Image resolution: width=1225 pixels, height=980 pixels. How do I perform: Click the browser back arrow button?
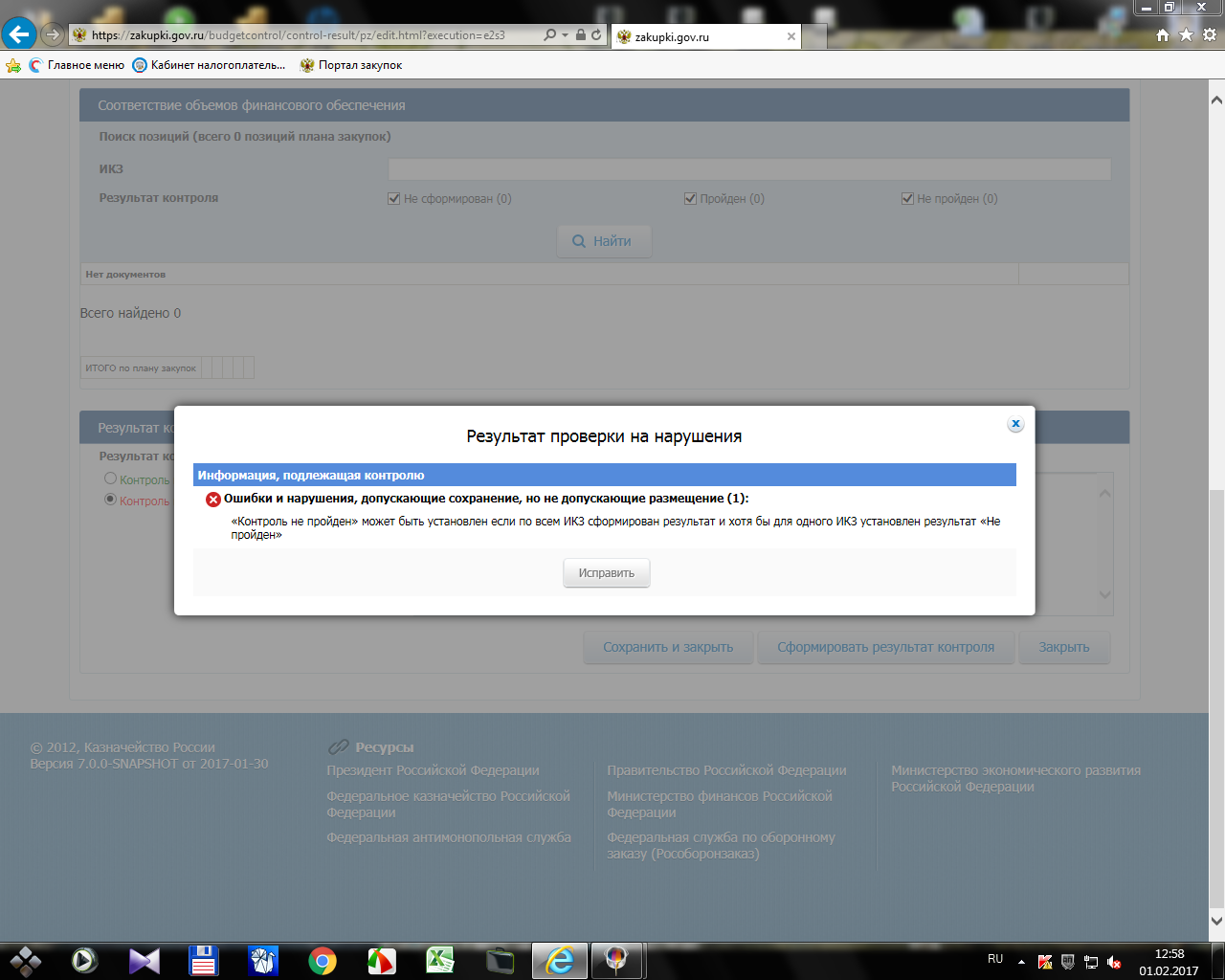19,34
